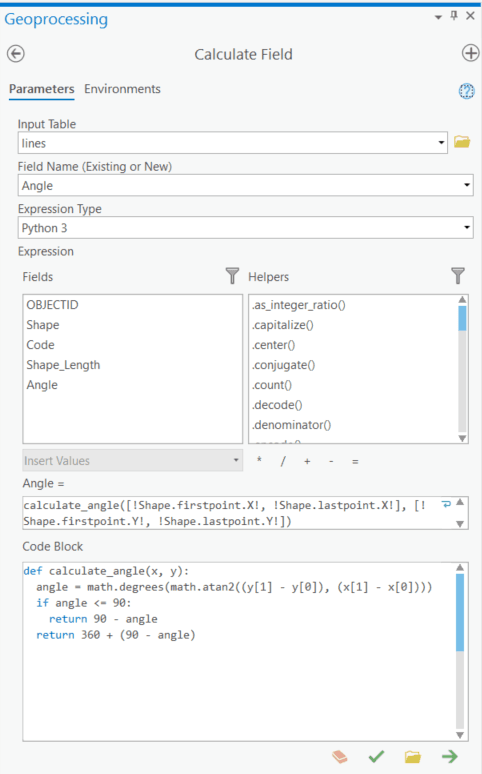Switch to the Parameters tab
The image size is (482, 774).
tap(41, 89)
